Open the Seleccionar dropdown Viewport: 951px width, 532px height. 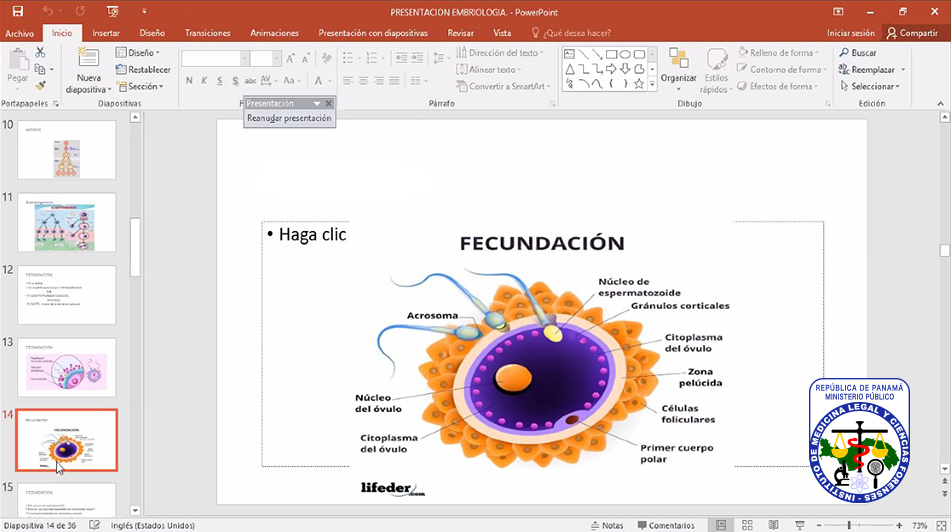(870, 86)
